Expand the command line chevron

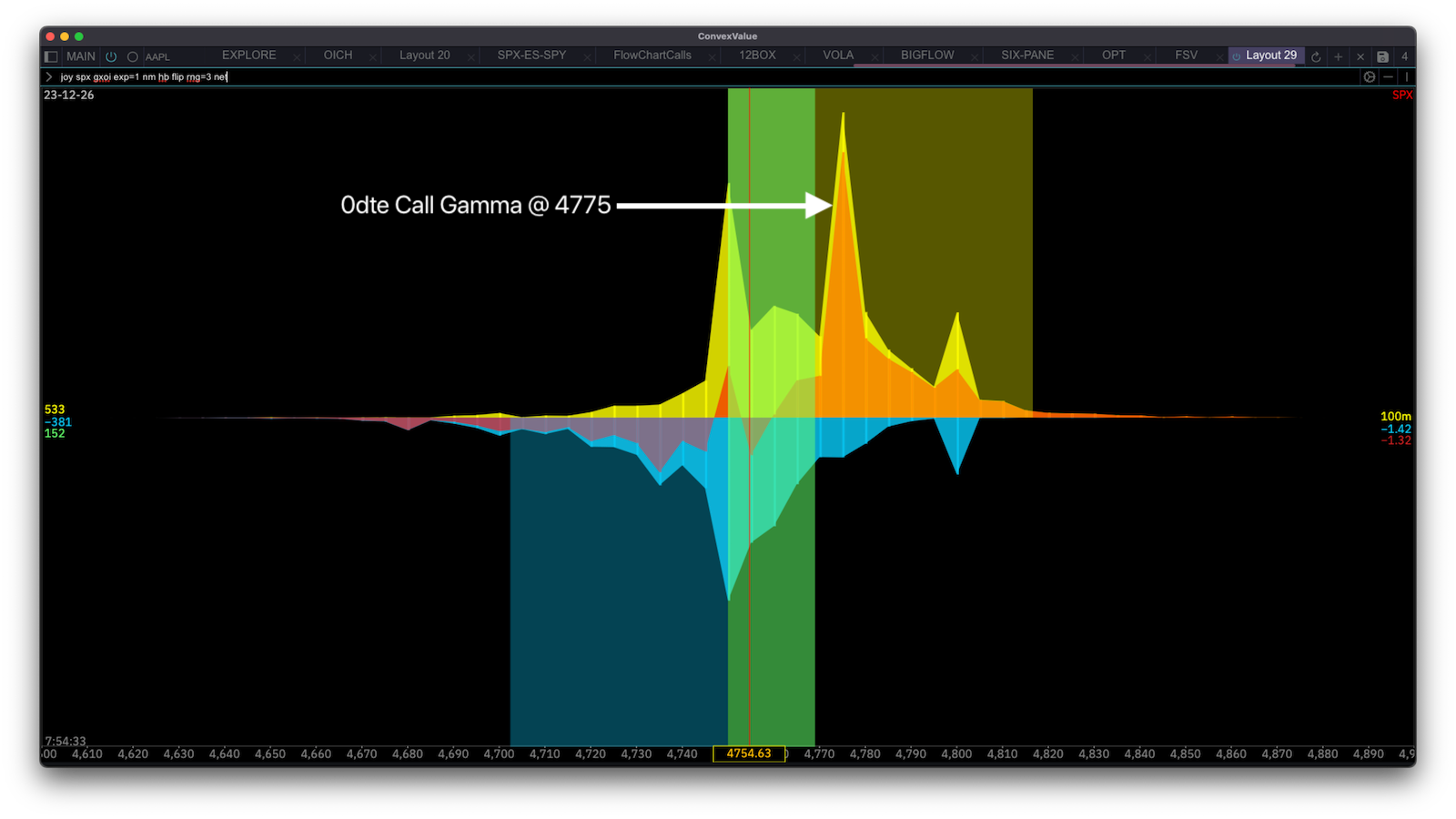(49, 77)
